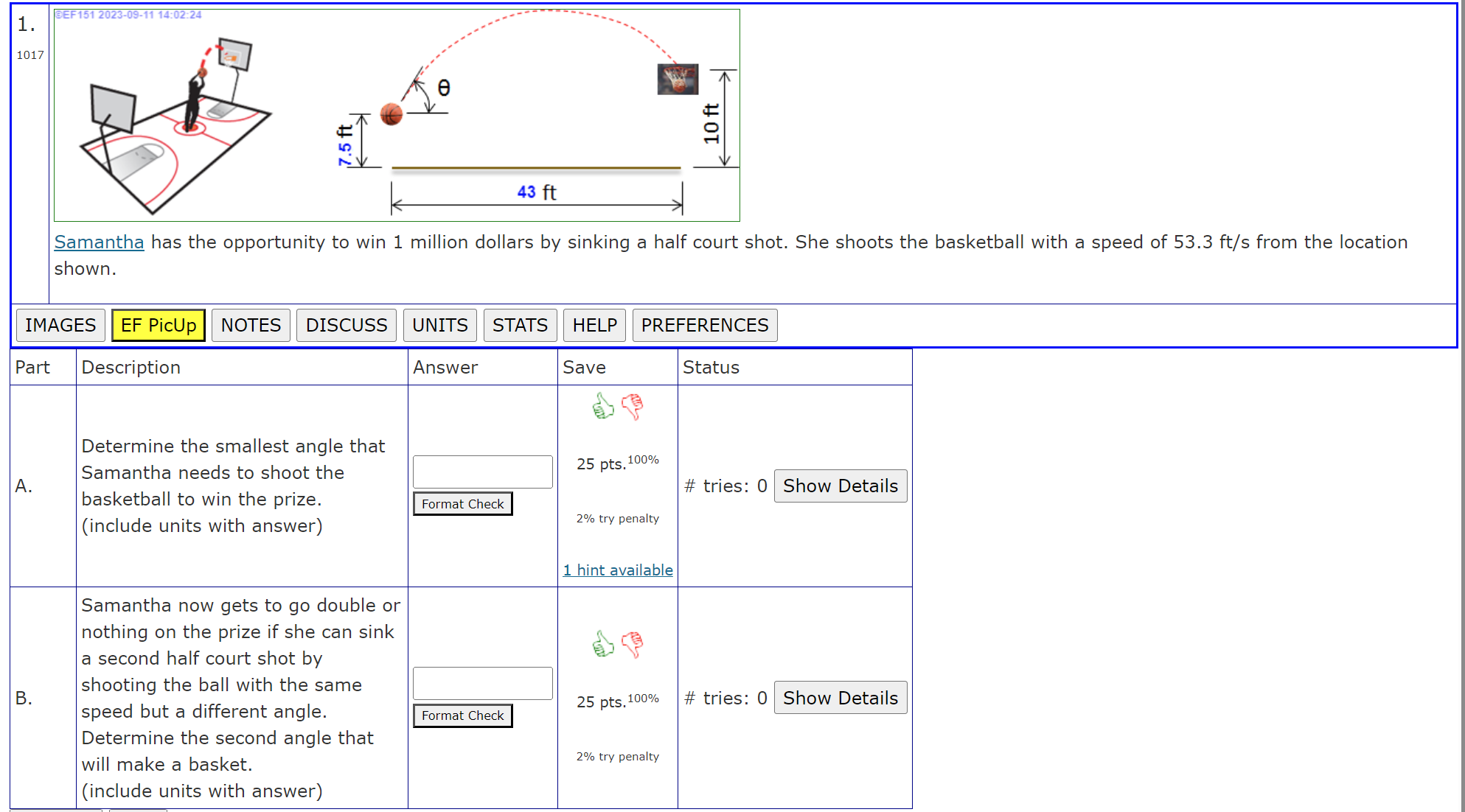Image resolution: width=1465 pixels, height=812 pixels.
Task: Click the basketball hoop photo in diagram
Action: [677, 80]
